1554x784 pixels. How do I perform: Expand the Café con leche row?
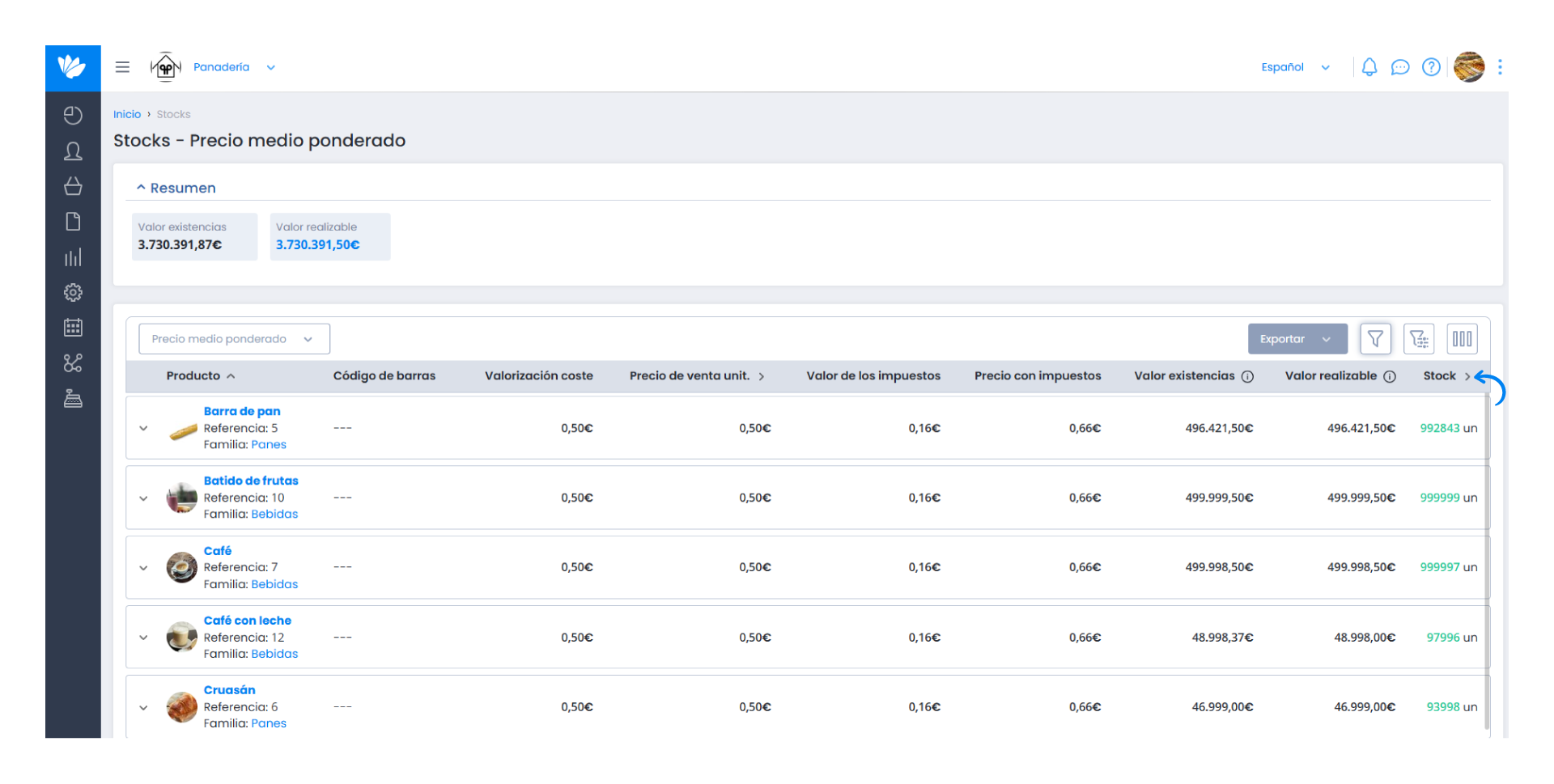(143, 638)
